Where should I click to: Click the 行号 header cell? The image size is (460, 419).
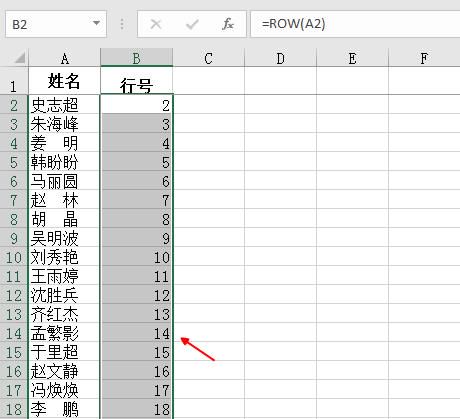(x=137, y=81)
